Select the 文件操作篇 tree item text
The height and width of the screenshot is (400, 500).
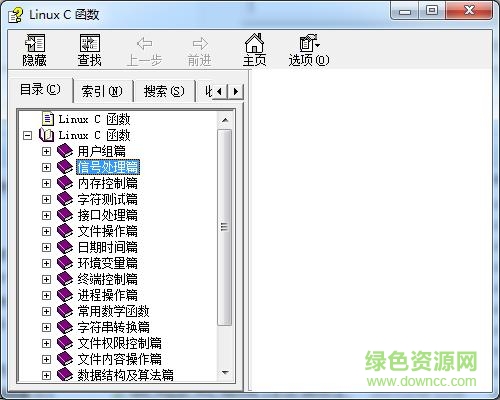pyautogui.click(x=107, y=231)
